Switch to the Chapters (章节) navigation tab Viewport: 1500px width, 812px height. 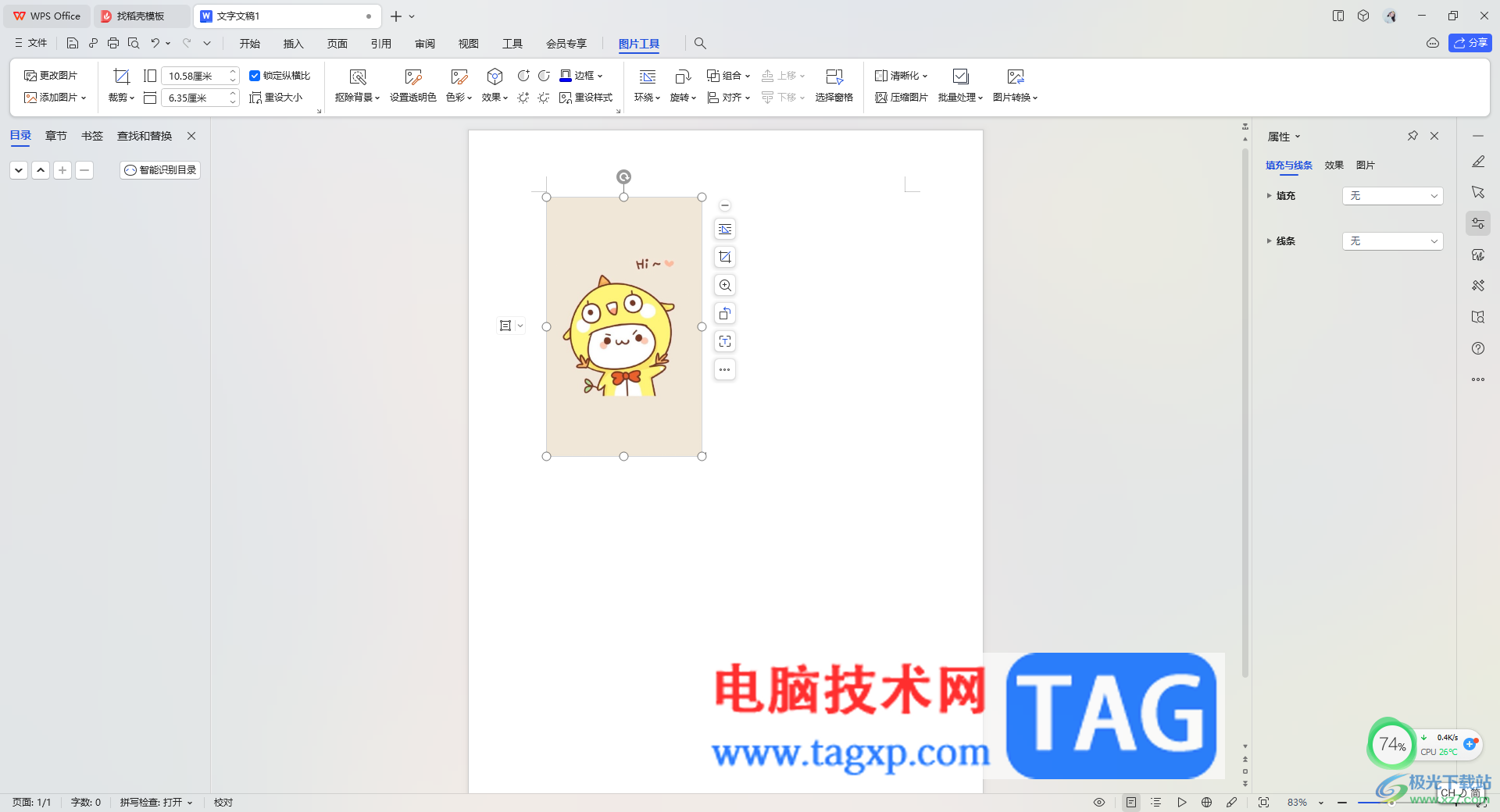coord(55,136)
